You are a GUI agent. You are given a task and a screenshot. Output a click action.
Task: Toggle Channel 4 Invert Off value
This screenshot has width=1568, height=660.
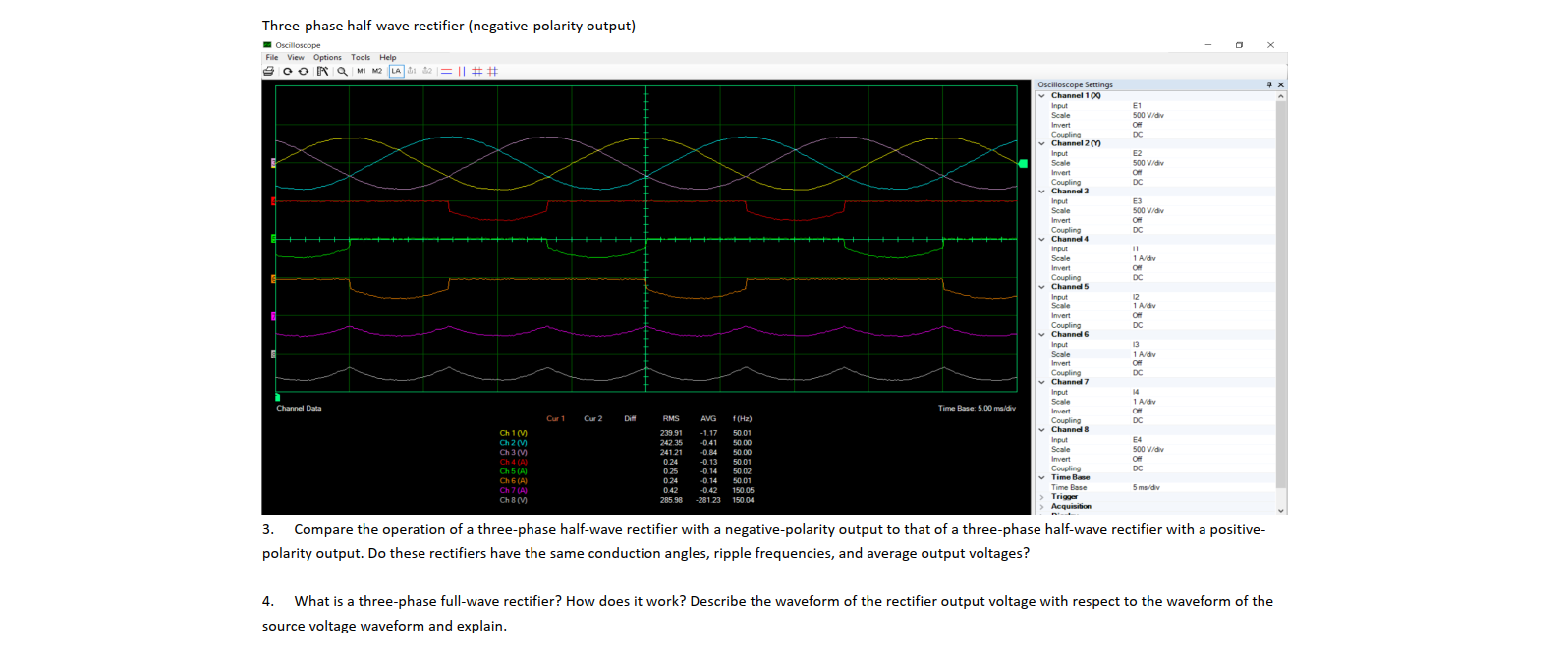[1137, 267]
